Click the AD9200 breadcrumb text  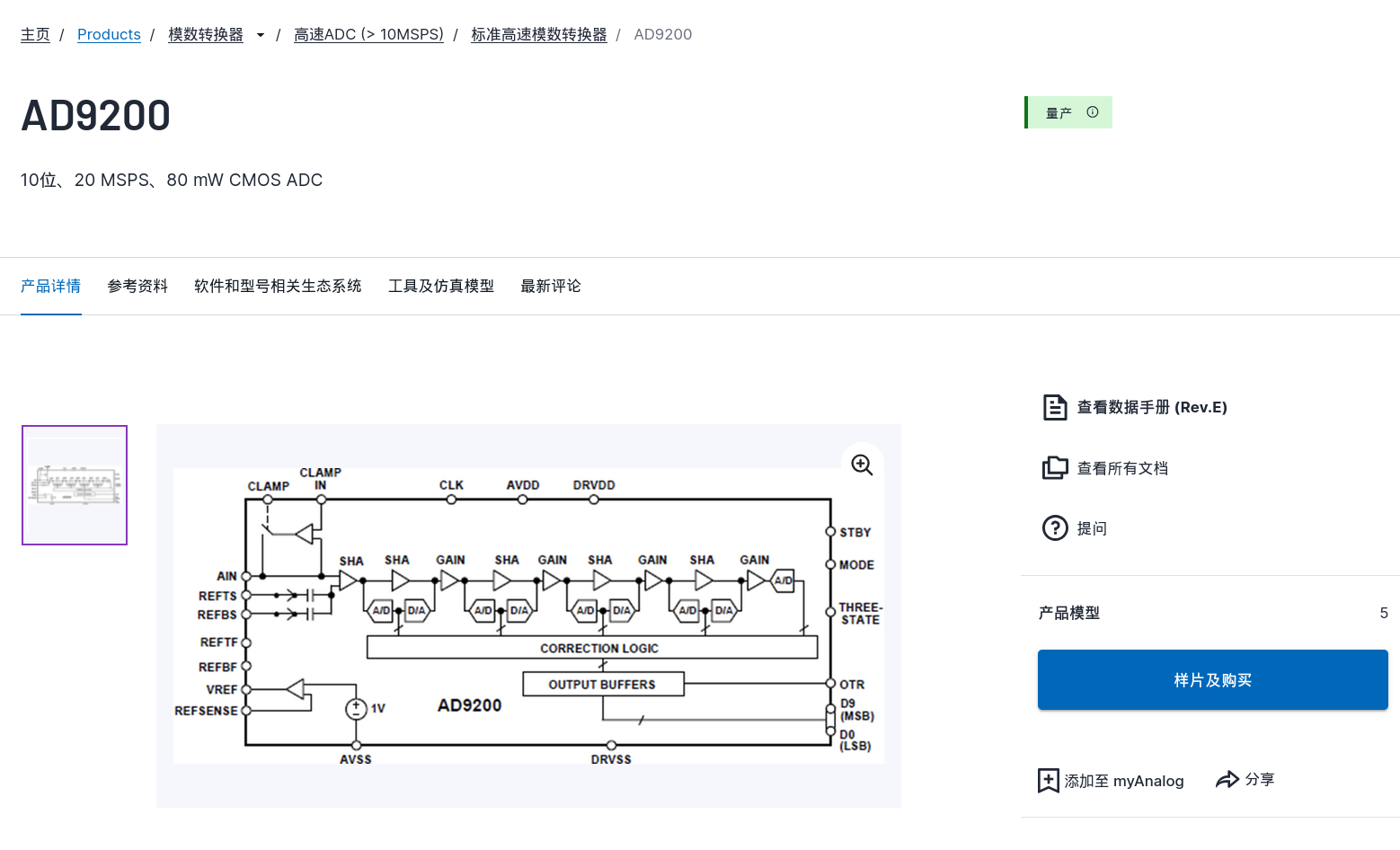tap(663, 34)
